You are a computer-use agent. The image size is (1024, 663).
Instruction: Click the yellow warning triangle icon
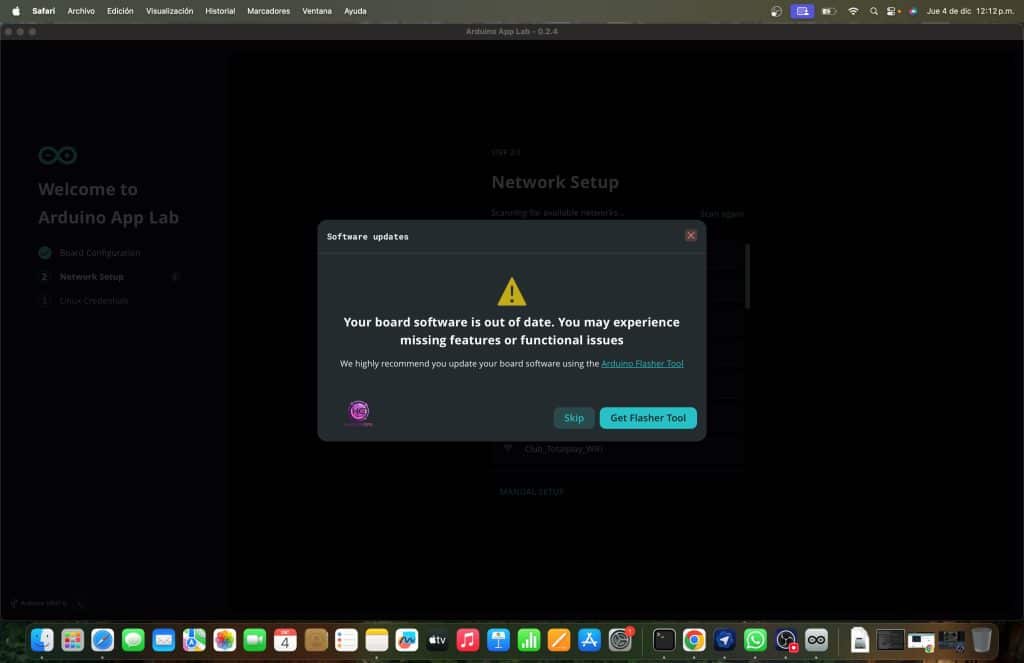tap(511, 292)
